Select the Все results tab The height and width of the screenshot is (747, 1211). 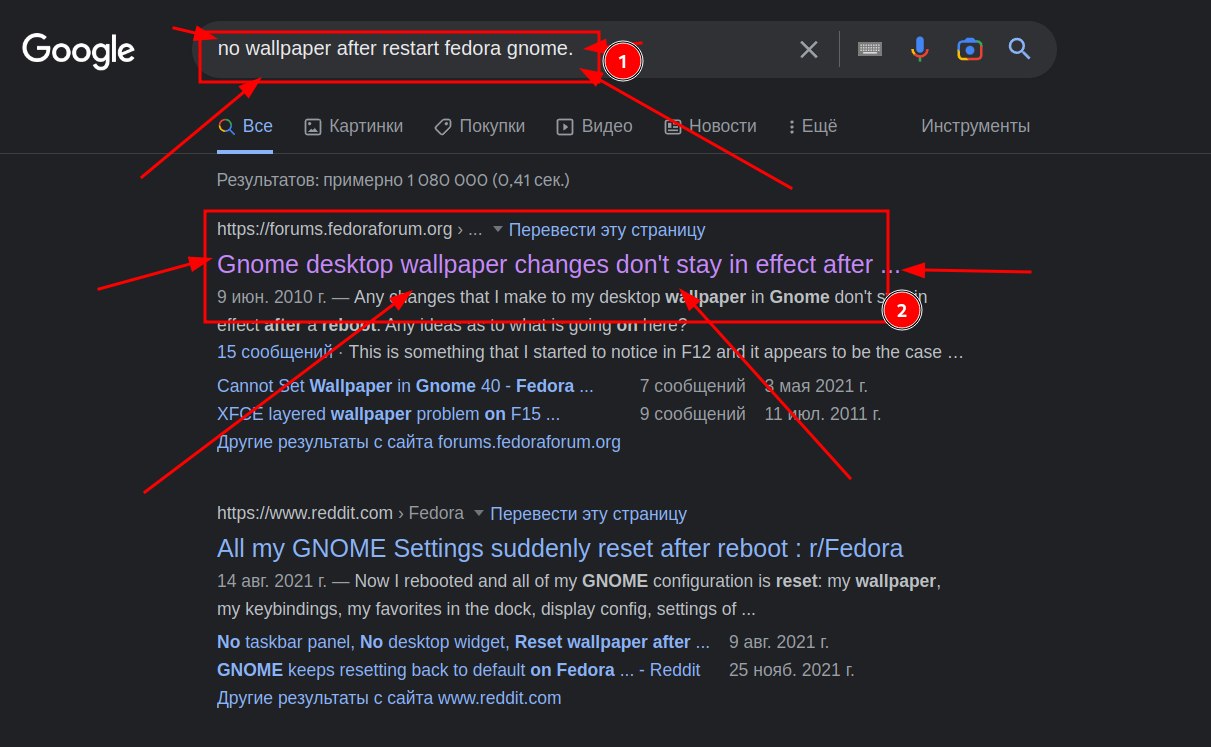click(245, 126)
